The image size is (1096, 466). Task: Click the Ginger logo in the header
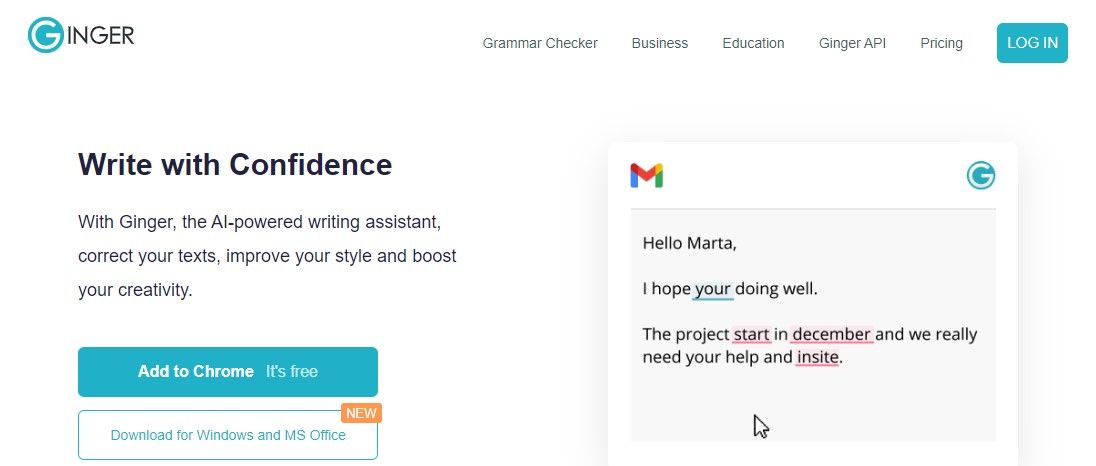(x=81, y=35)
